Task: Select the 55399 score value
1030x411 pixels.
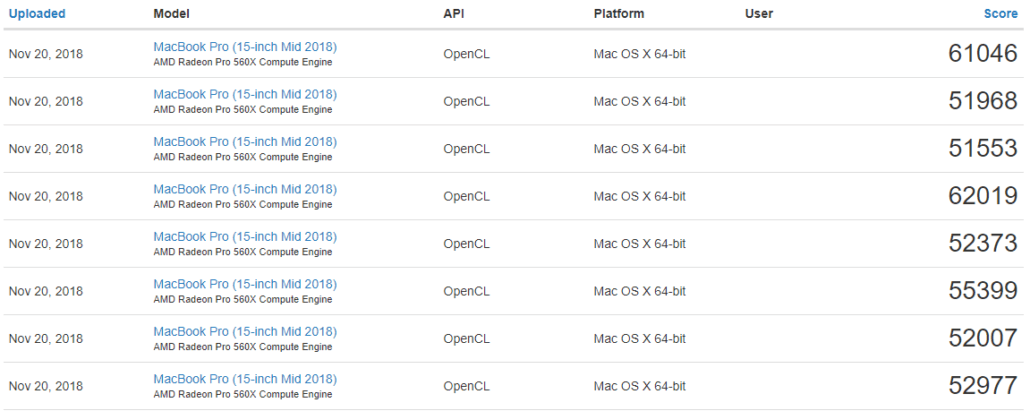Action: point(983,291)
